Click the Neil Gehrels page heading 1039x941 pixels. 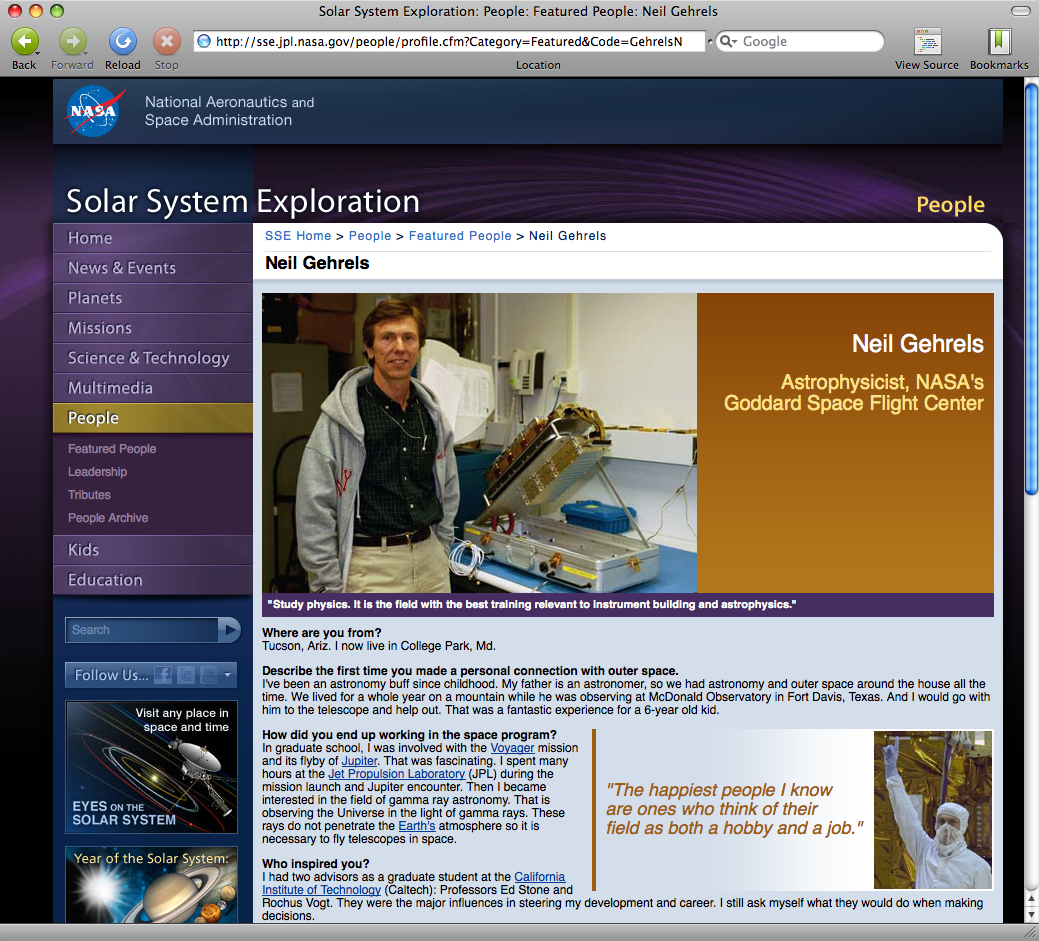coord(317,263)
